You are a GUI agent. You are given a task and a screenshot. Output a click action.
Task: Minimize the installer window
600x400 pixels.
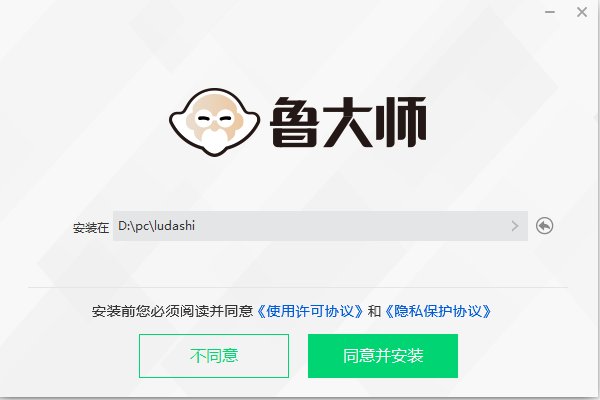[x=550, y=12]
